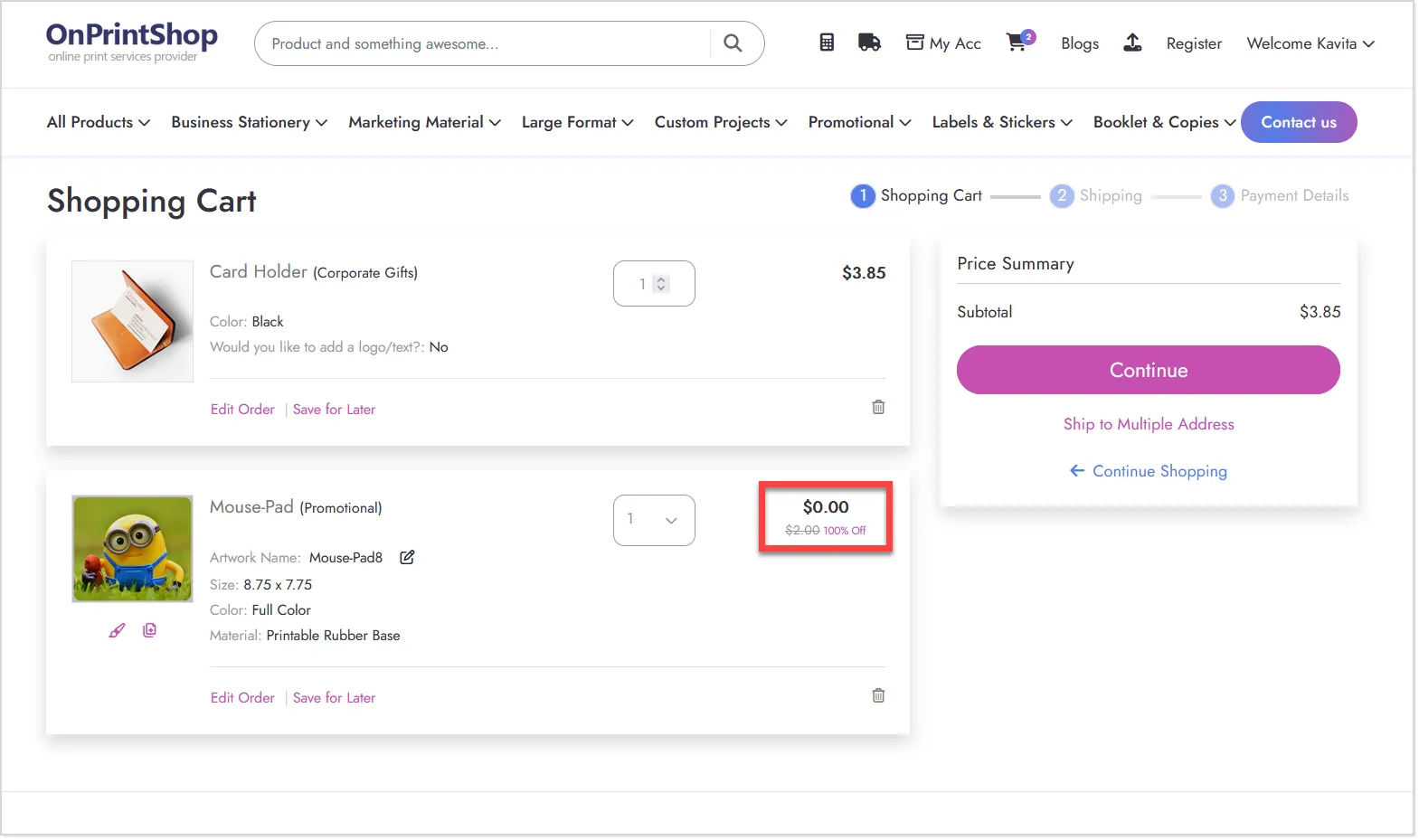Expand Business Stationery menu
Viewport: 1419px width, 840px height.
[250, 122]
